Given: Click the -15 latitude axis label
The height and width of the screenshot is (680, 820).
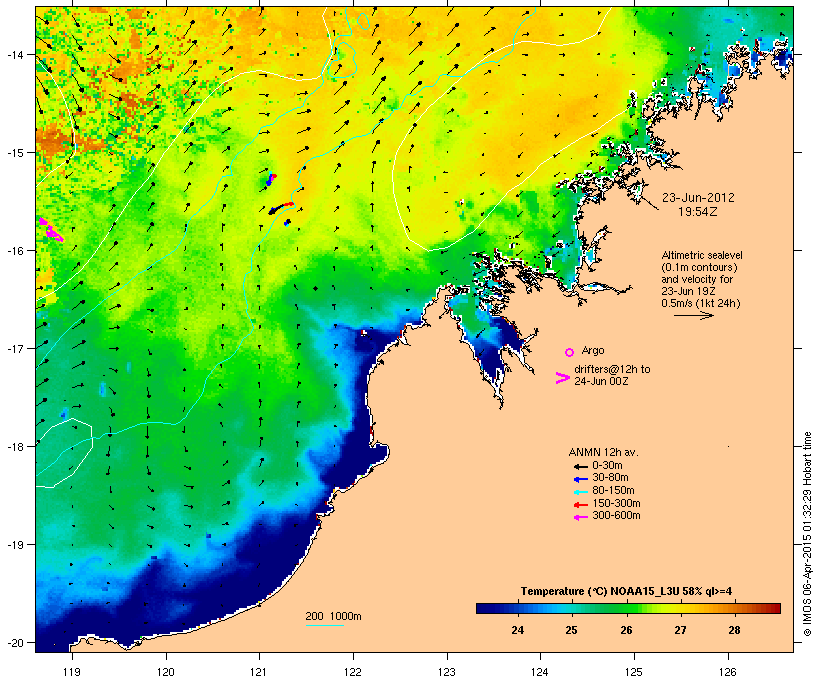Looking at the screenshot, I should [x=14, y=153].
